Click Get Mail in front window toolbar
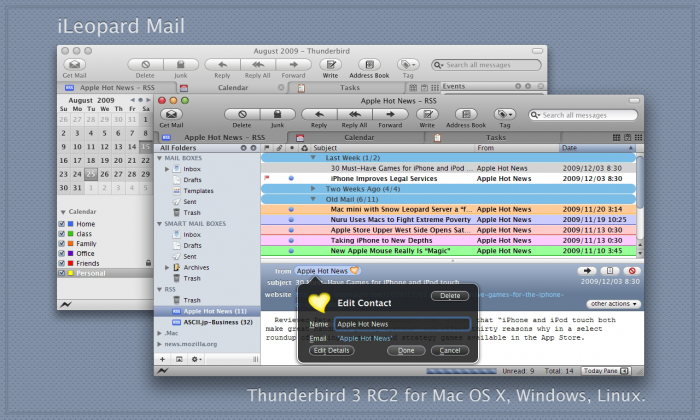 [x=171, y=114]
